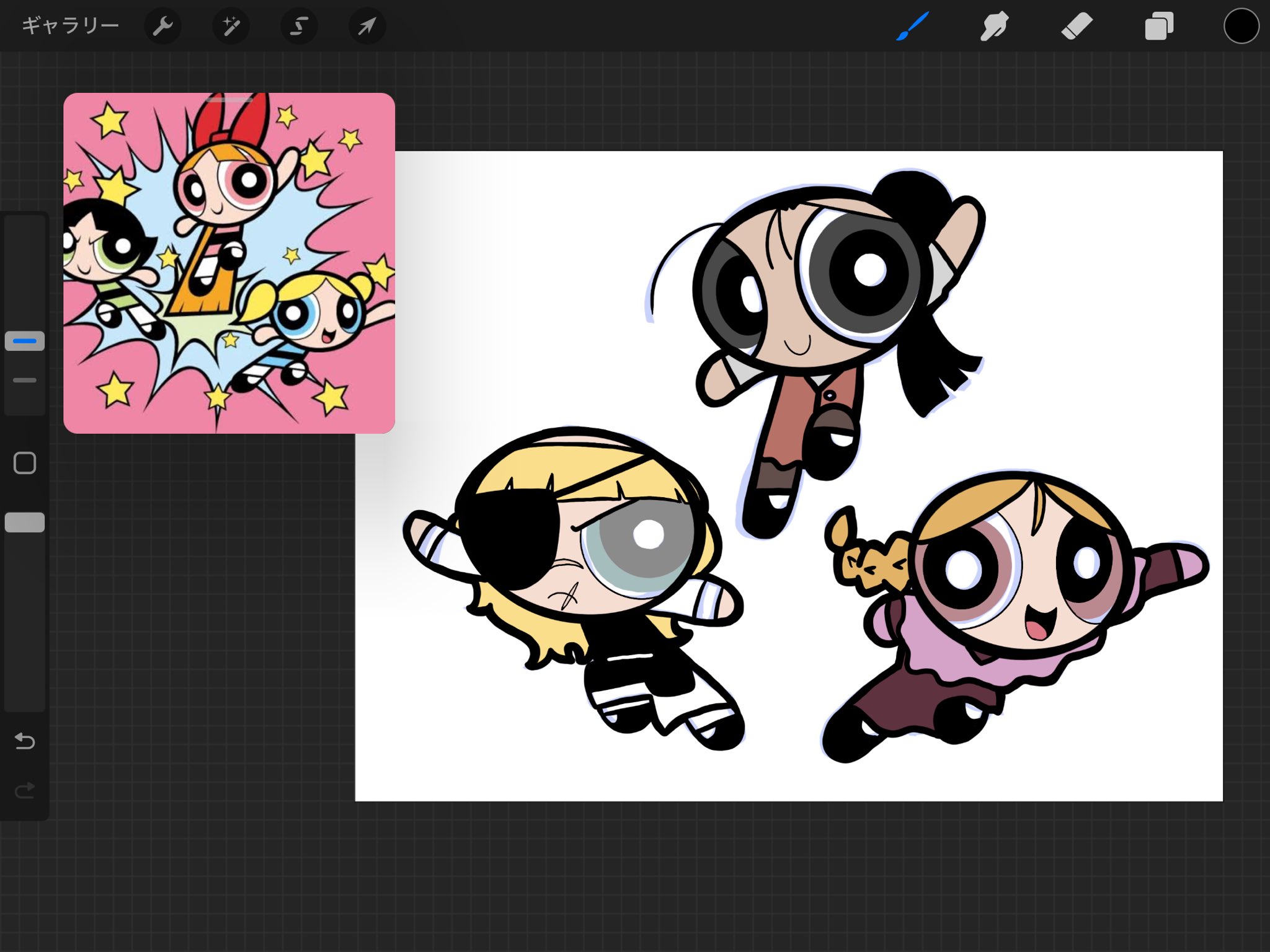Tap the Powerpuff Girls reference image
Viewport: 1270px width, 952px height.
pyautogui.click(x=229, y=267)
